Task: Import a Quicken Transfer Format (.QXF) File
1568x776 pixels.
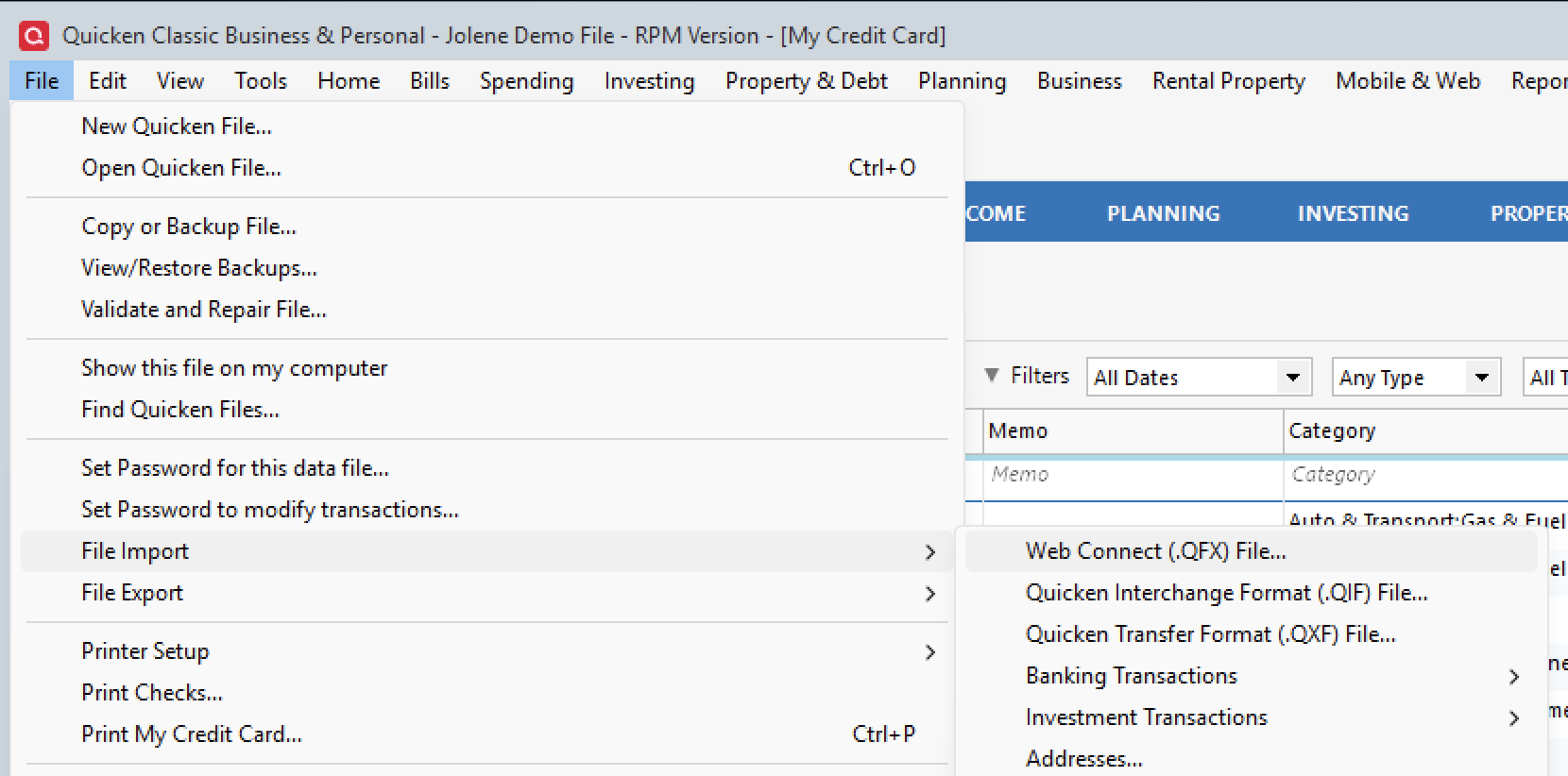Action: (x=1252, y=634)
